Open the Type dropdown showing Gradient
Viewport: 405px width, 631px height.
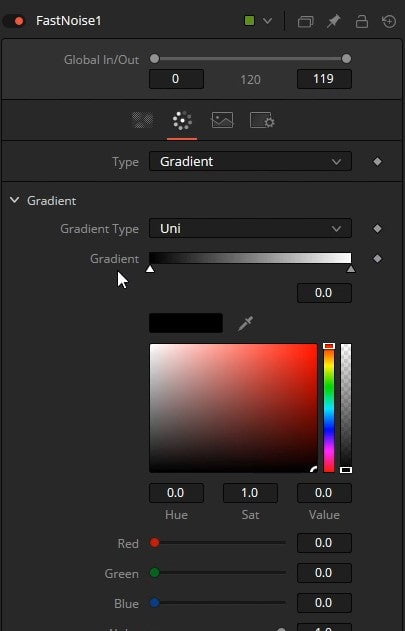(250, 161)
